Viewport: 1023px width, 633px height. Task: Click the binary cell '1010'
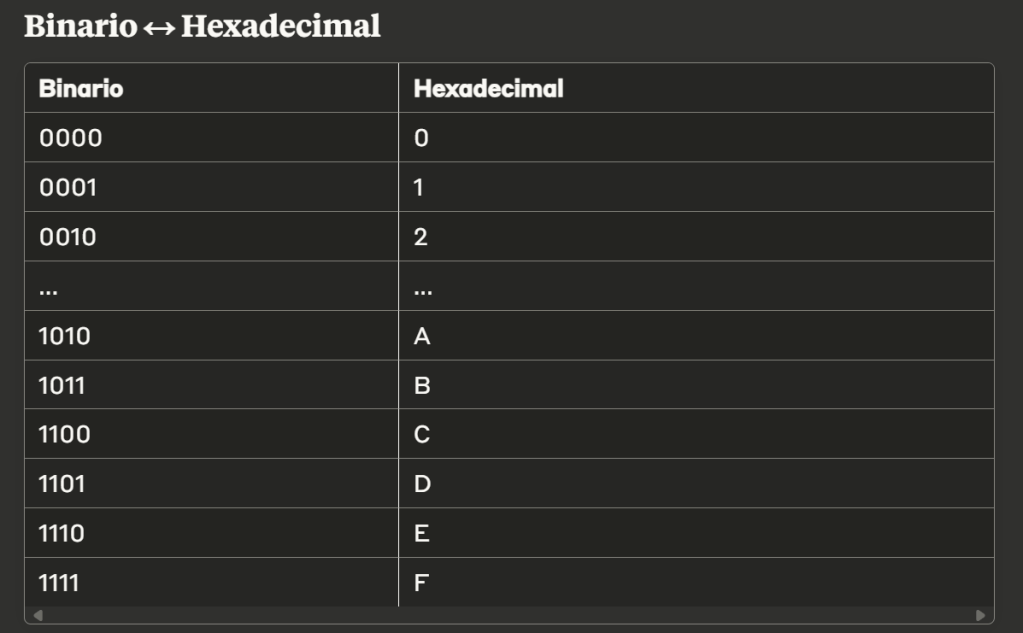point(65,336)
